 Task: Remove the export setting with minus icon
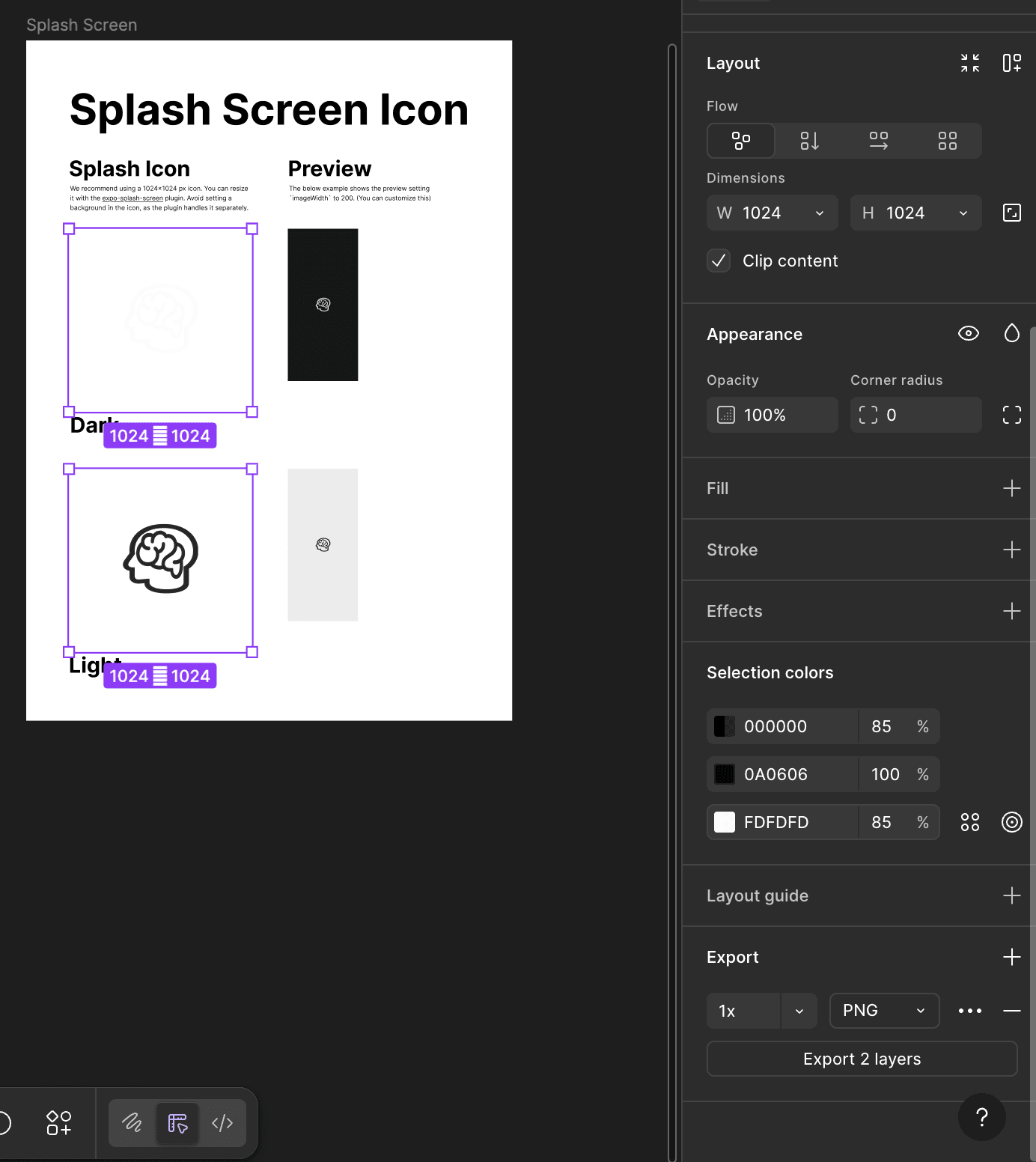tap(1012, 1011)
